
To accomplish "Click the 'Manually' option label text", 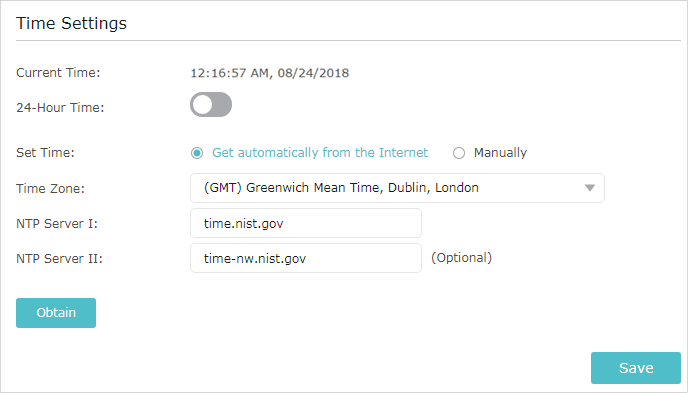I will [x=500, y=153].
